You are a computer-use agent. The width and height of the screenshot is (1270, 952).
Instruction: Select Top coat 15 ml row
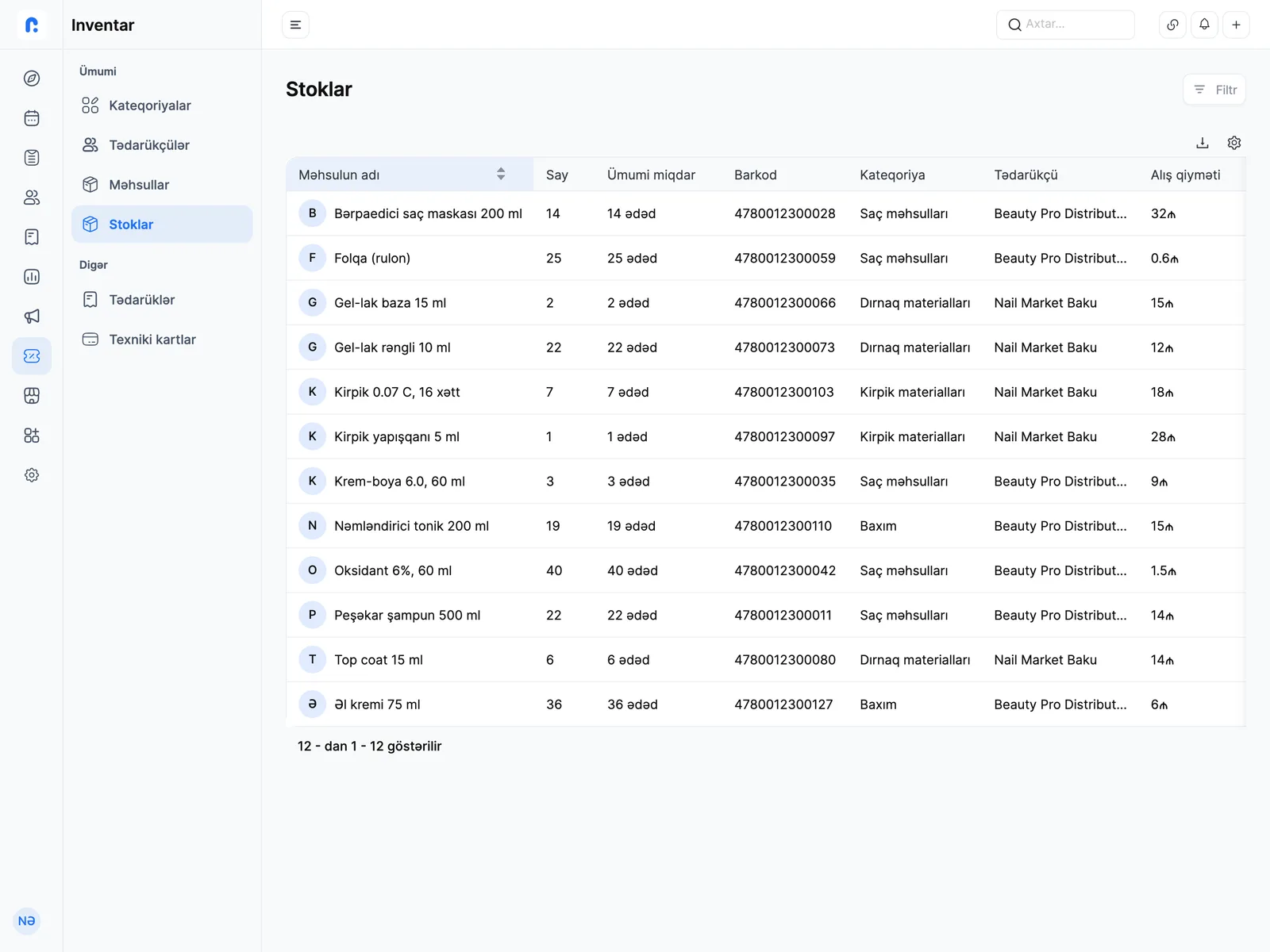click(x=765, y=659)
